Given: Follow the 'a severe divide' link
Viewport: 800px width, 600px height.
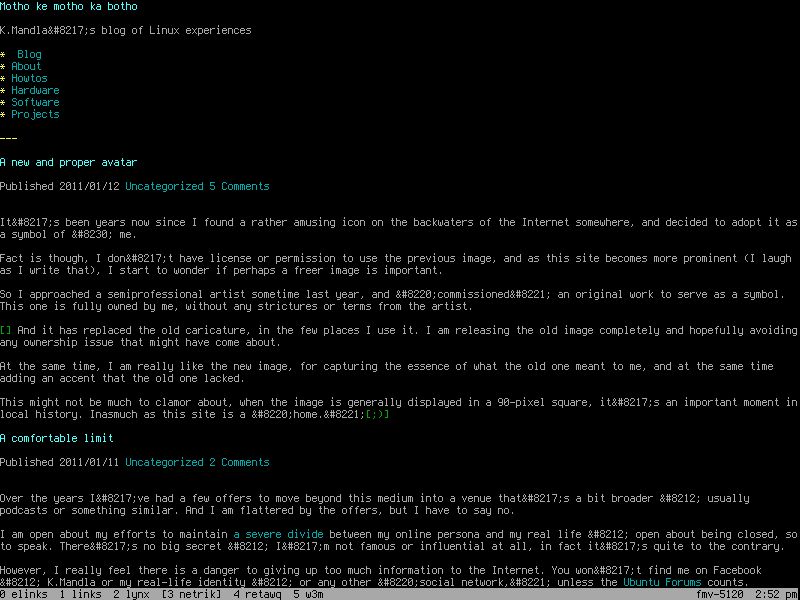Looking at the screenshot, I should [279, 534].
